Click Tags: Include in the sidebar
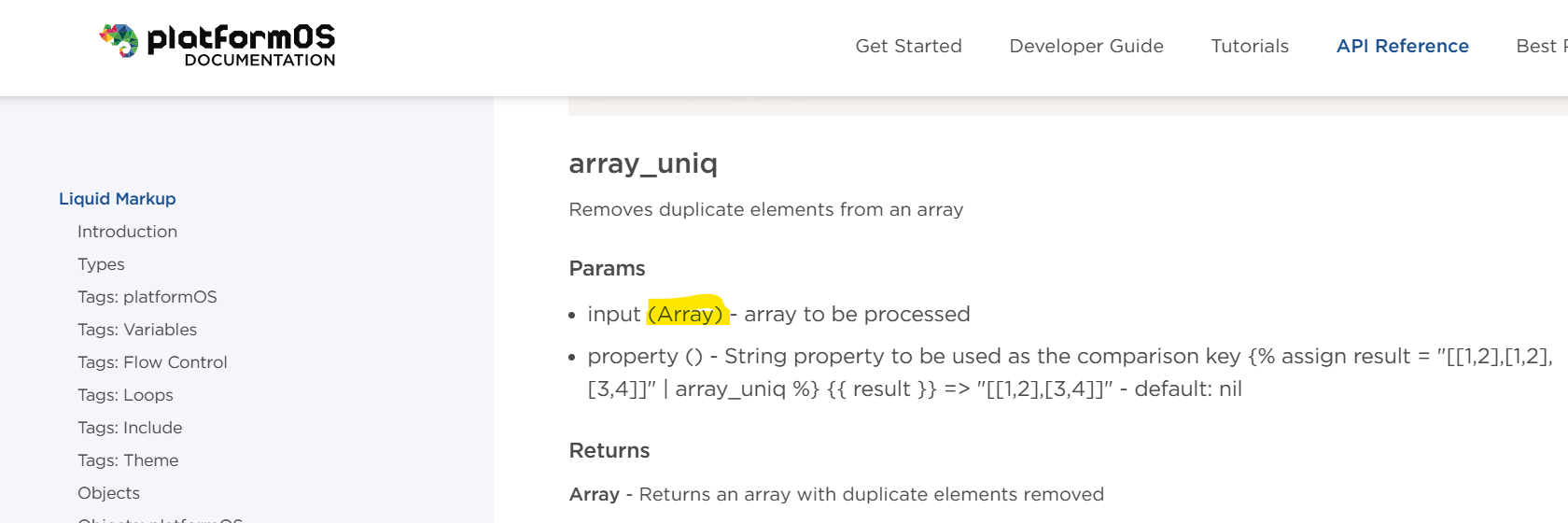 click(x=130, y=428)
